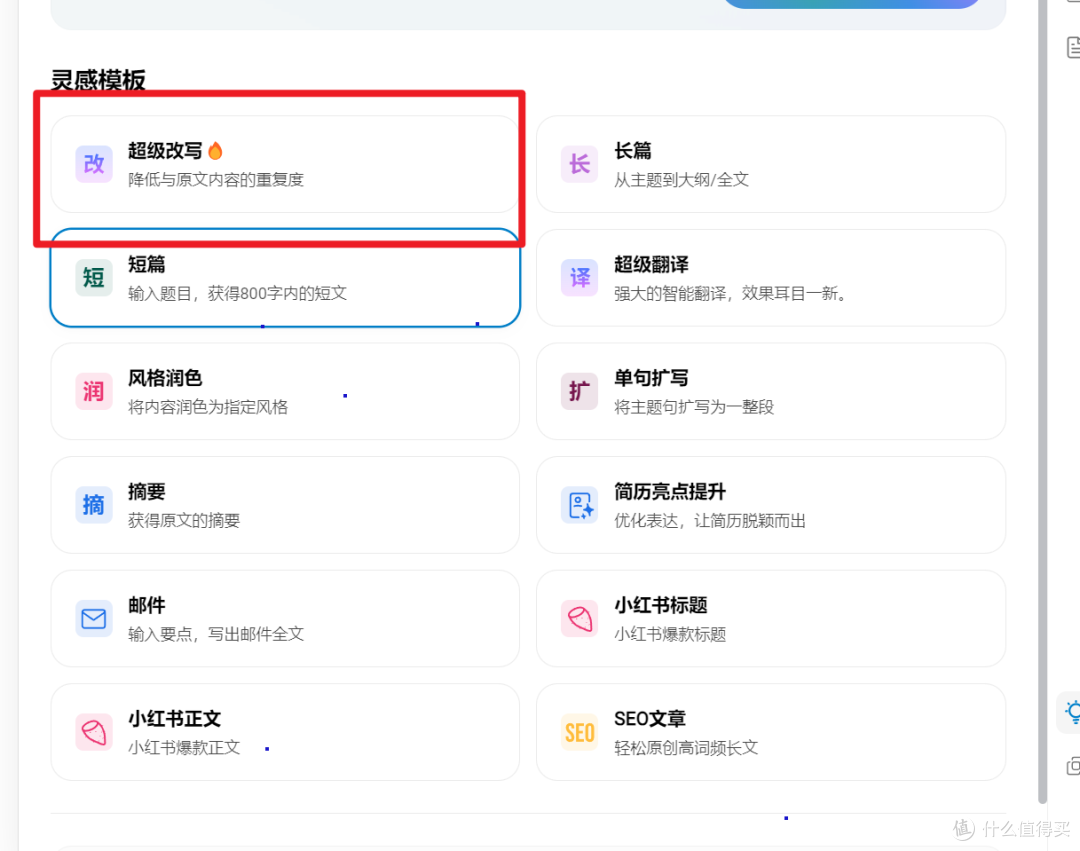Viewport: 1080px width, 851px height.
Task: Click the text 将主题句扩写为一整段
Action: (x=694, y=407)
